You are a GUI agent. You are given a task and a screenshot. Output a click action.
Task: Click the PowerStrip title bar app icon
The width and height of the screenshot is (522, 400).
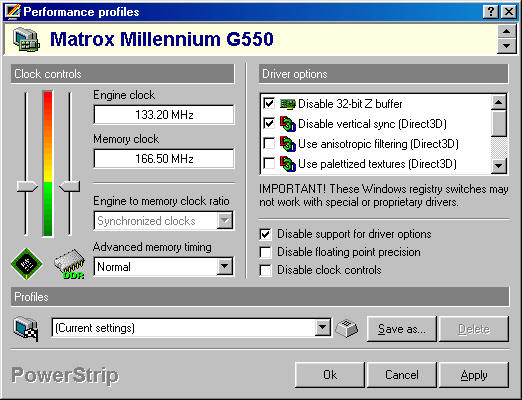click(13, 12)
